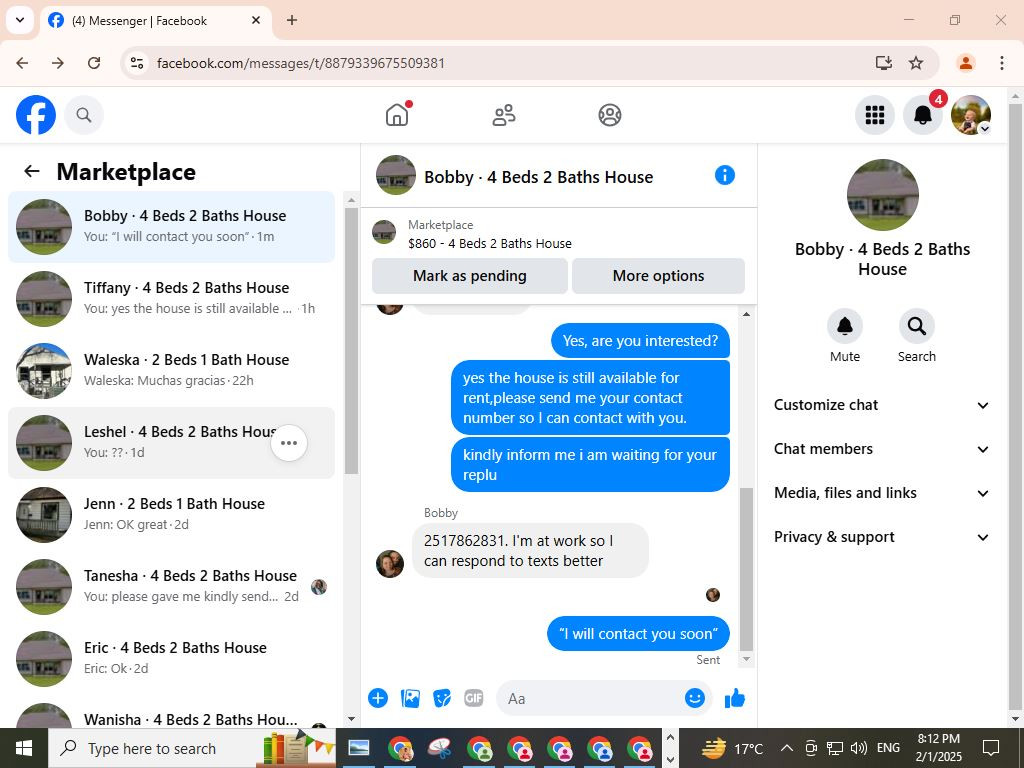
Task: Expand Privacy & support section
Action: [882, 537]
